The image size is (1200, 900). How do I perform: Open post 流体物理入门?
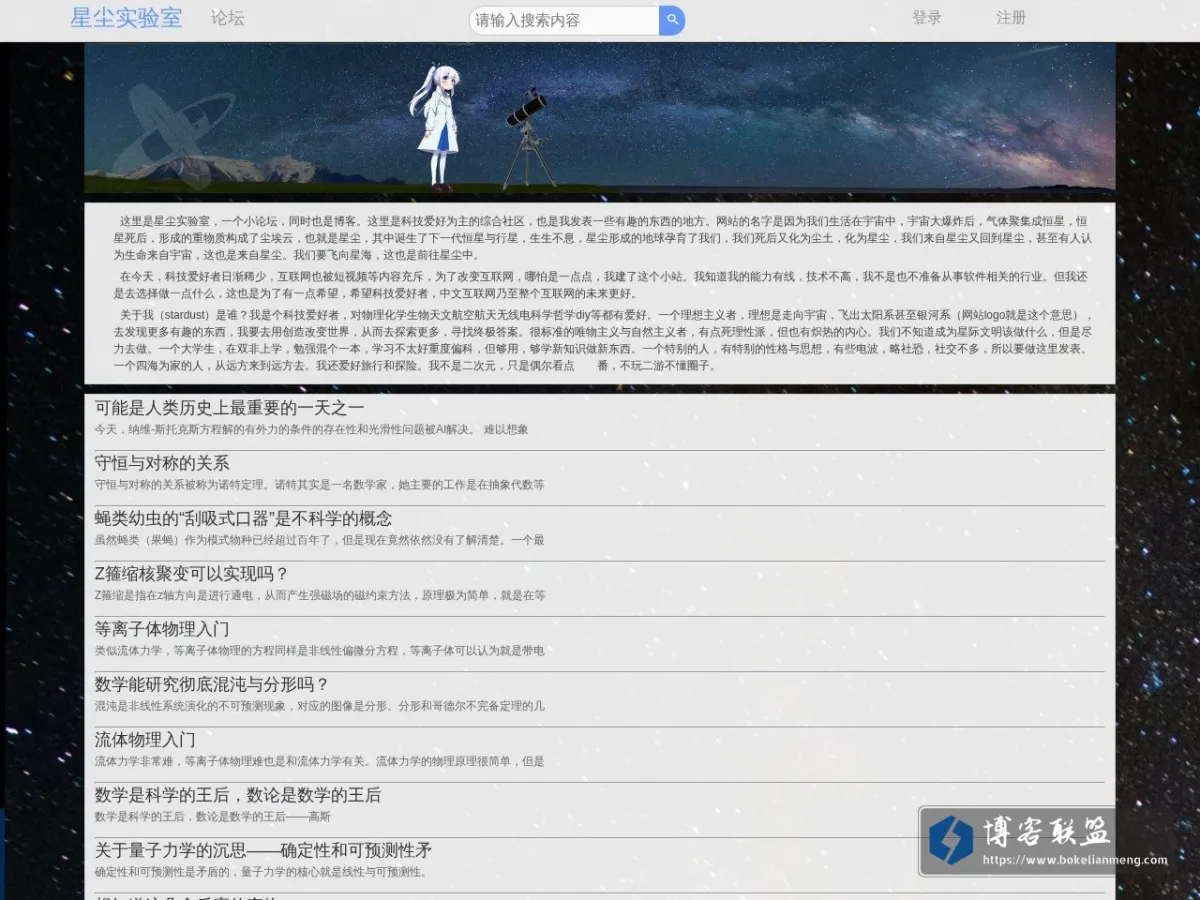(145, 740)
